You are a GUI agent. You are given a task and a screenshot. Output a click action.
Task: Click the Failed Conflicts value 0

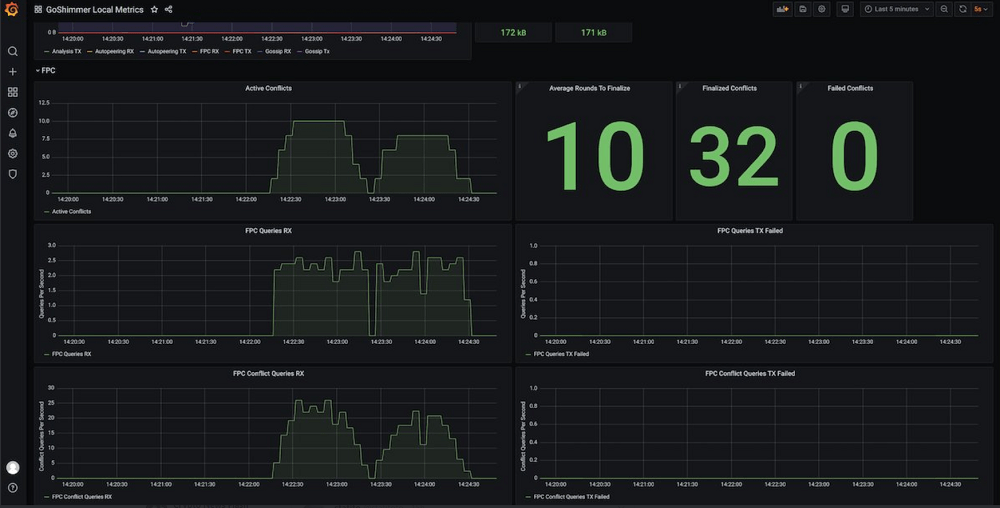(x=855, y=157)
